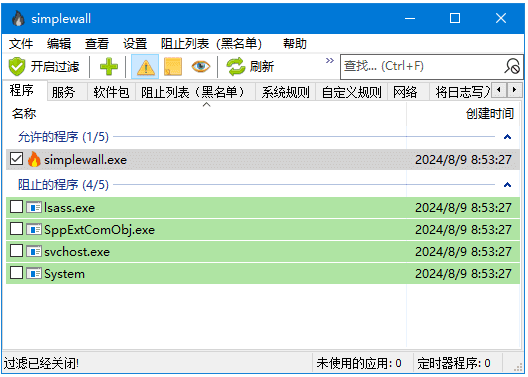Screen dimensions: 528x377
Task: Click the 开启过滤 button label
Action: point(55,67)
